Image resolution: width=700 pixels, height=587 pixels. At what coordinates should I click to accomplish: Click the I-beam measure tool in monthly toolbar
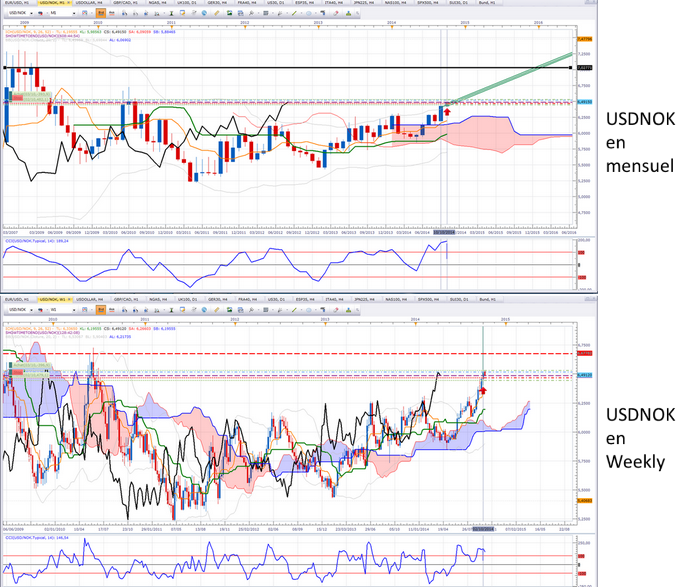(x=171, y=13)
